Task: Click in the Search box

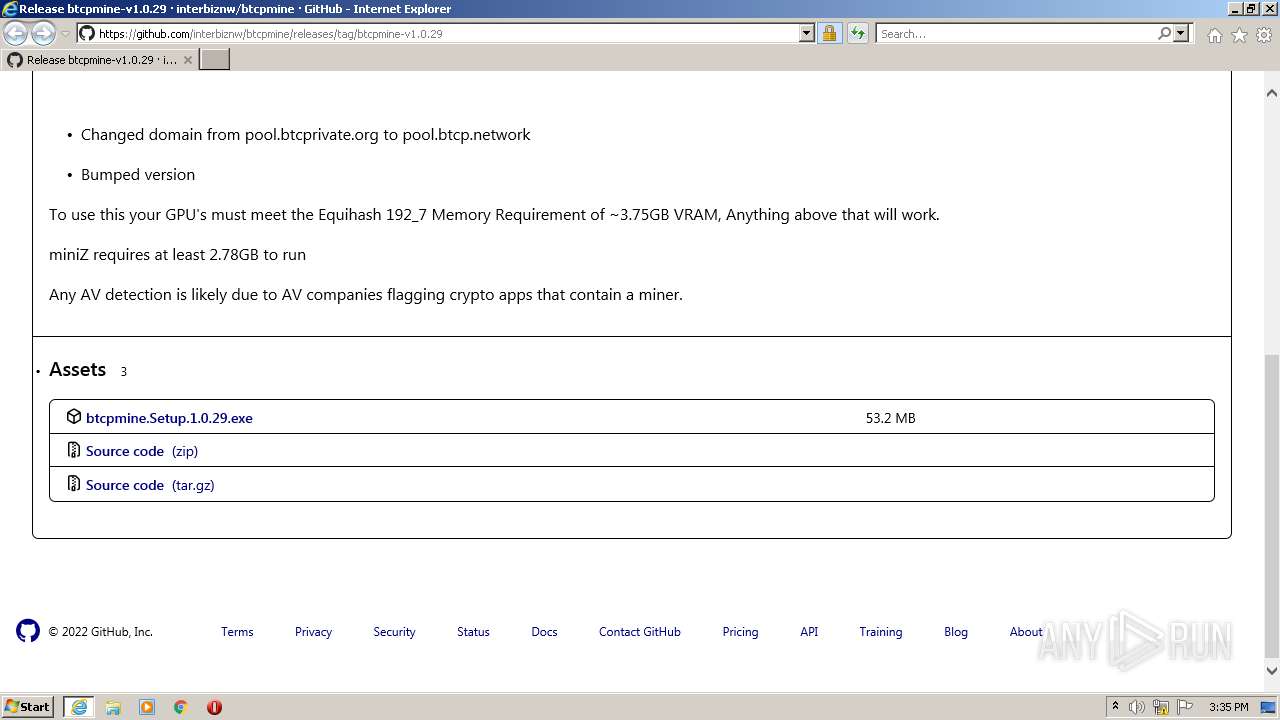Action: click(x=1016, y=33)
